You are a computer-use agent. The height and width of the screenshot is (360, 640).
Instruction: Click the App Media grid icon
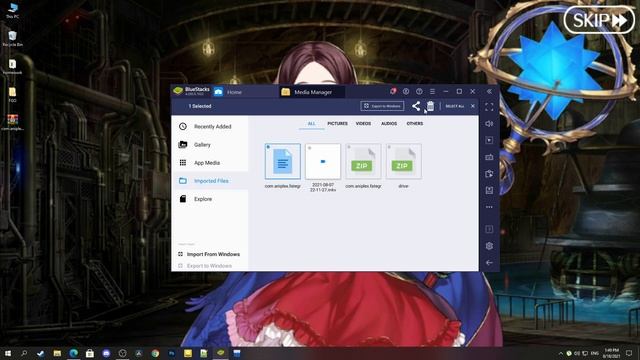[x=183, y=162]
